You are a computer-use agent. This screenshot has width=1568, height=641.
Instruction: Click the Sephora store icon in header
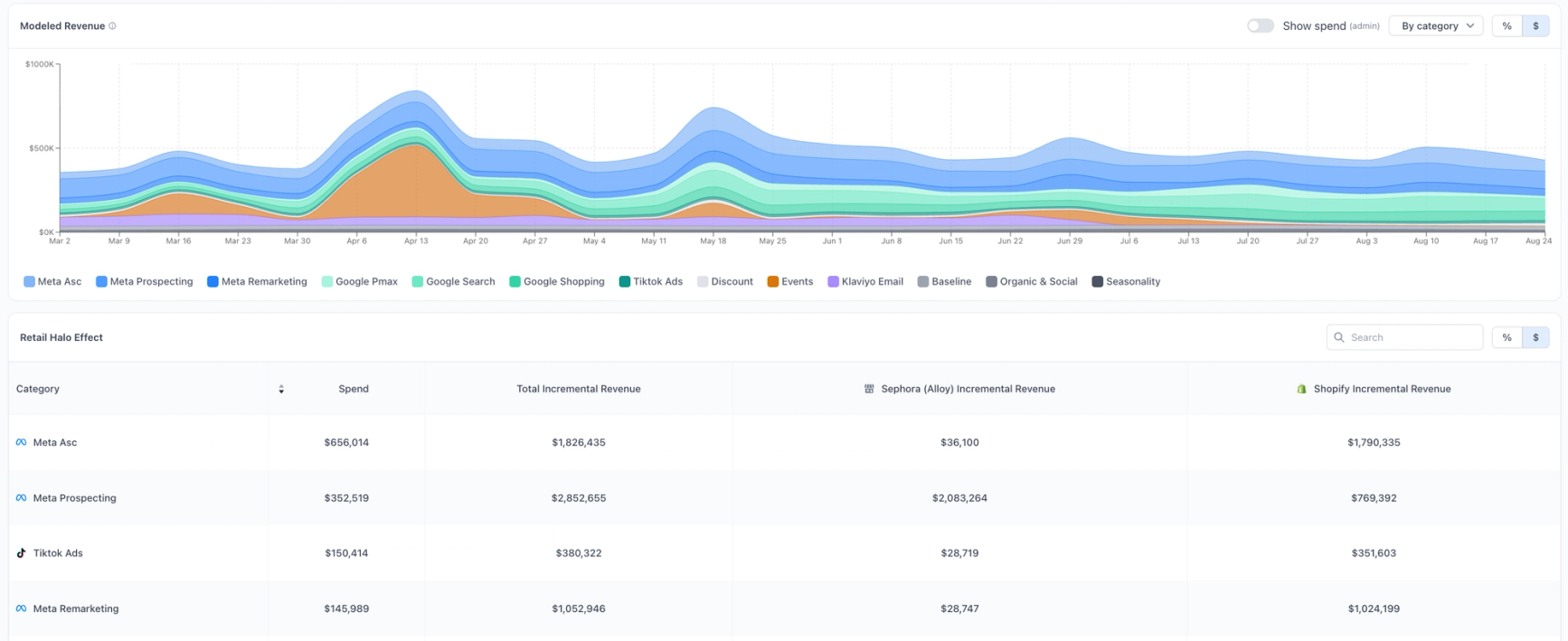coord(869,389)
